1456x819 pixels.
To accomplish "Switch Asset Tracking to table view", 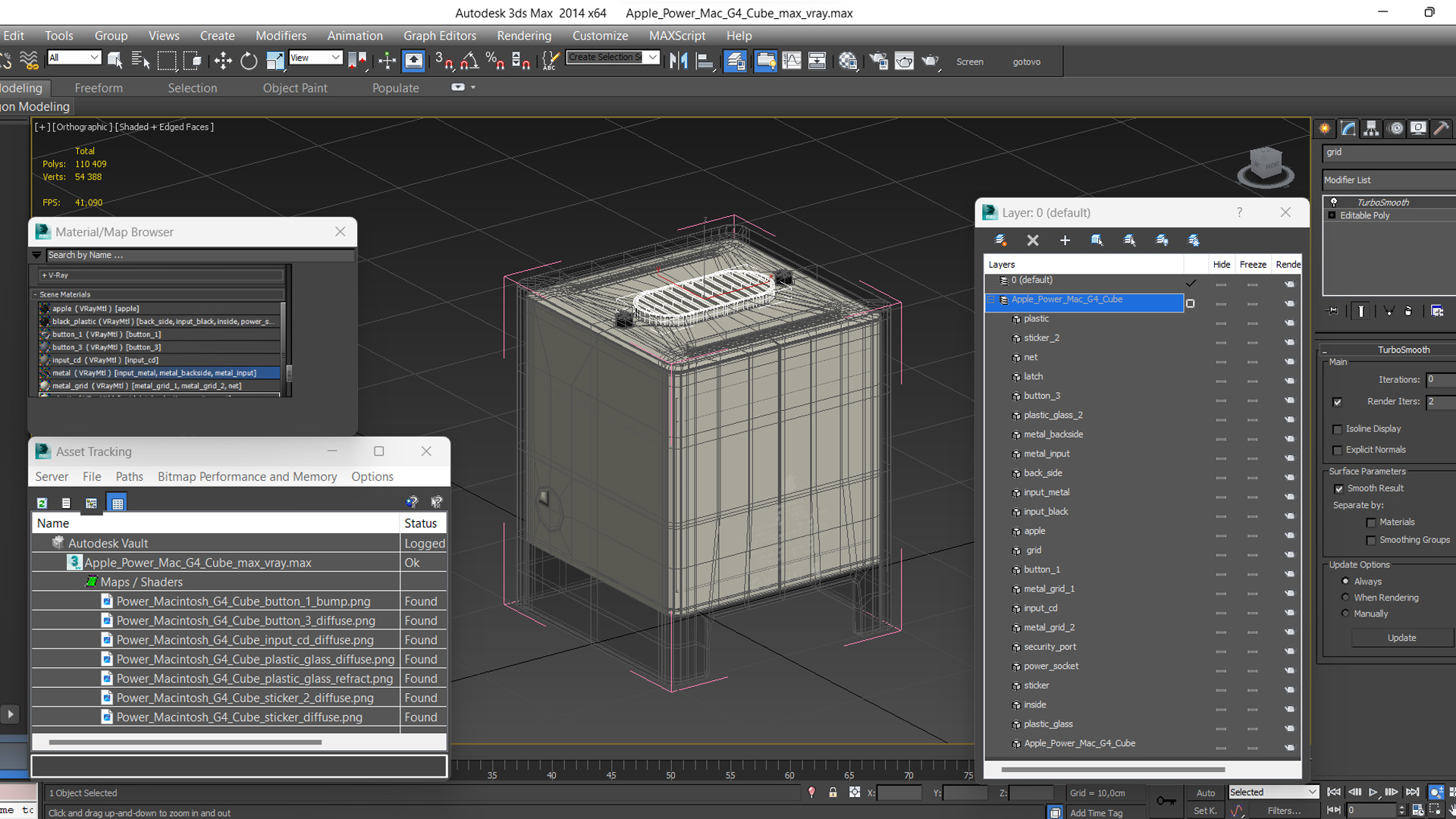I will coord(117,503).
